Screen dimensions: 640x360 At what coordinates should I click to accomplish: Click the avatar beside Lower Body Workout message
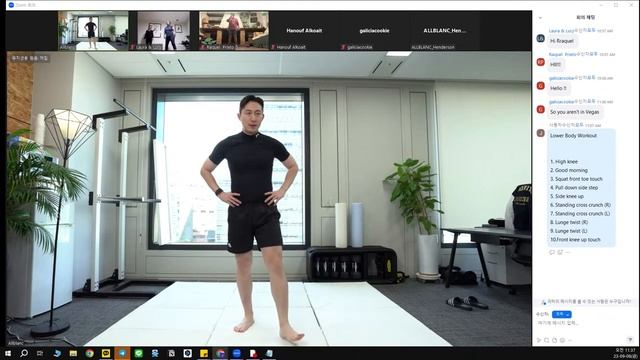(x=540, y=133)
